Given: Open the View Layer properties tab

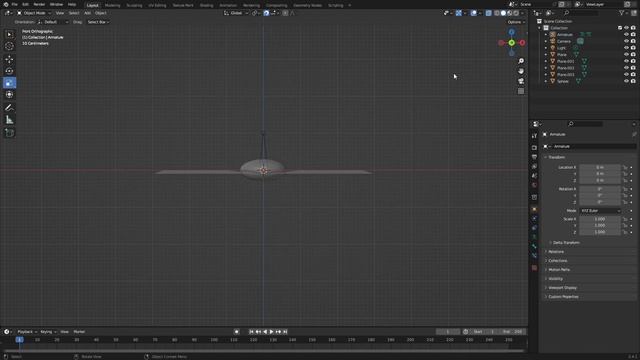Looking at the screenshot, I should (534, 167).
